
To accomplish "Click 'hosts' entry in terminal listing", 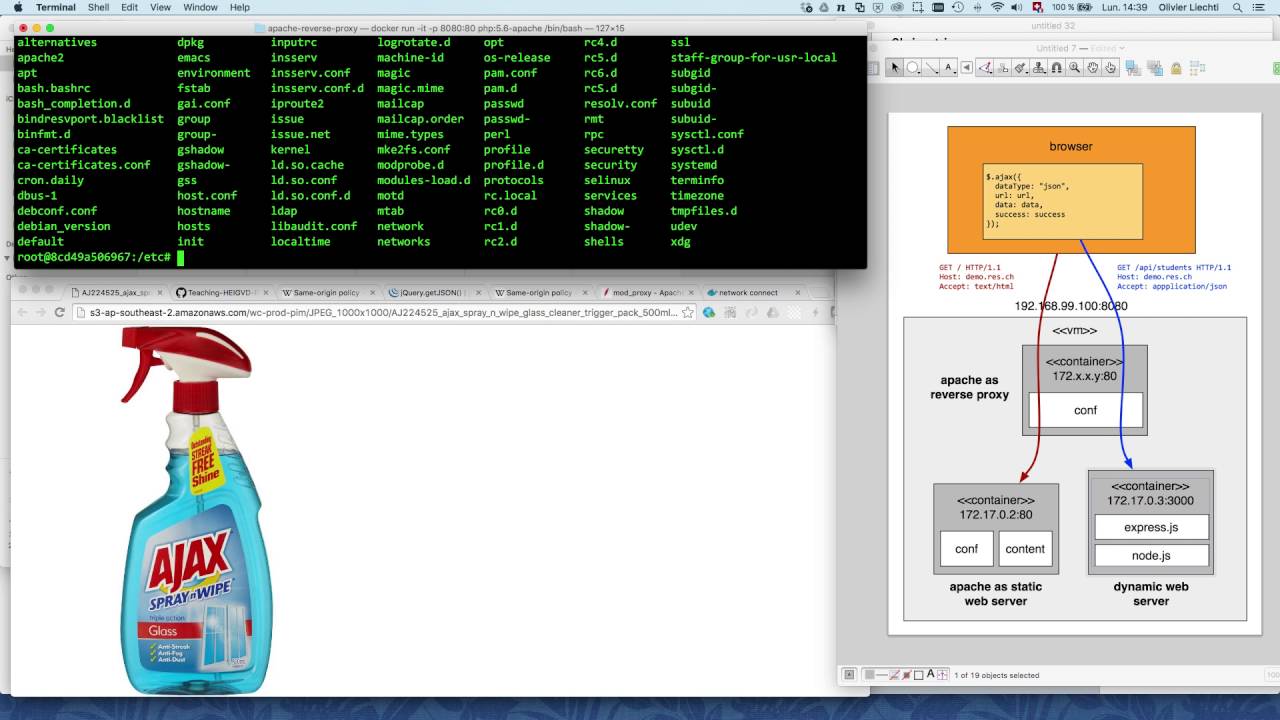I will coord(194,226).
